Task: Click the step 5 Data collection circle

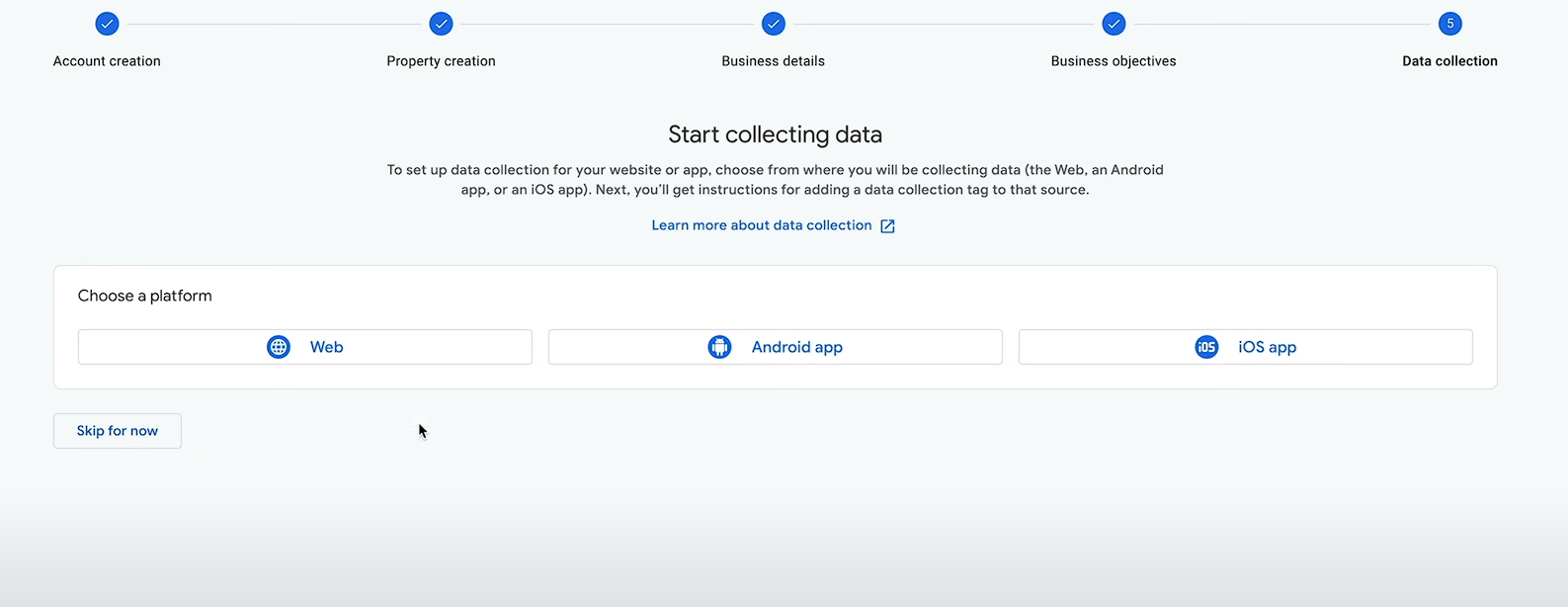Action: tap(1450, 24)
